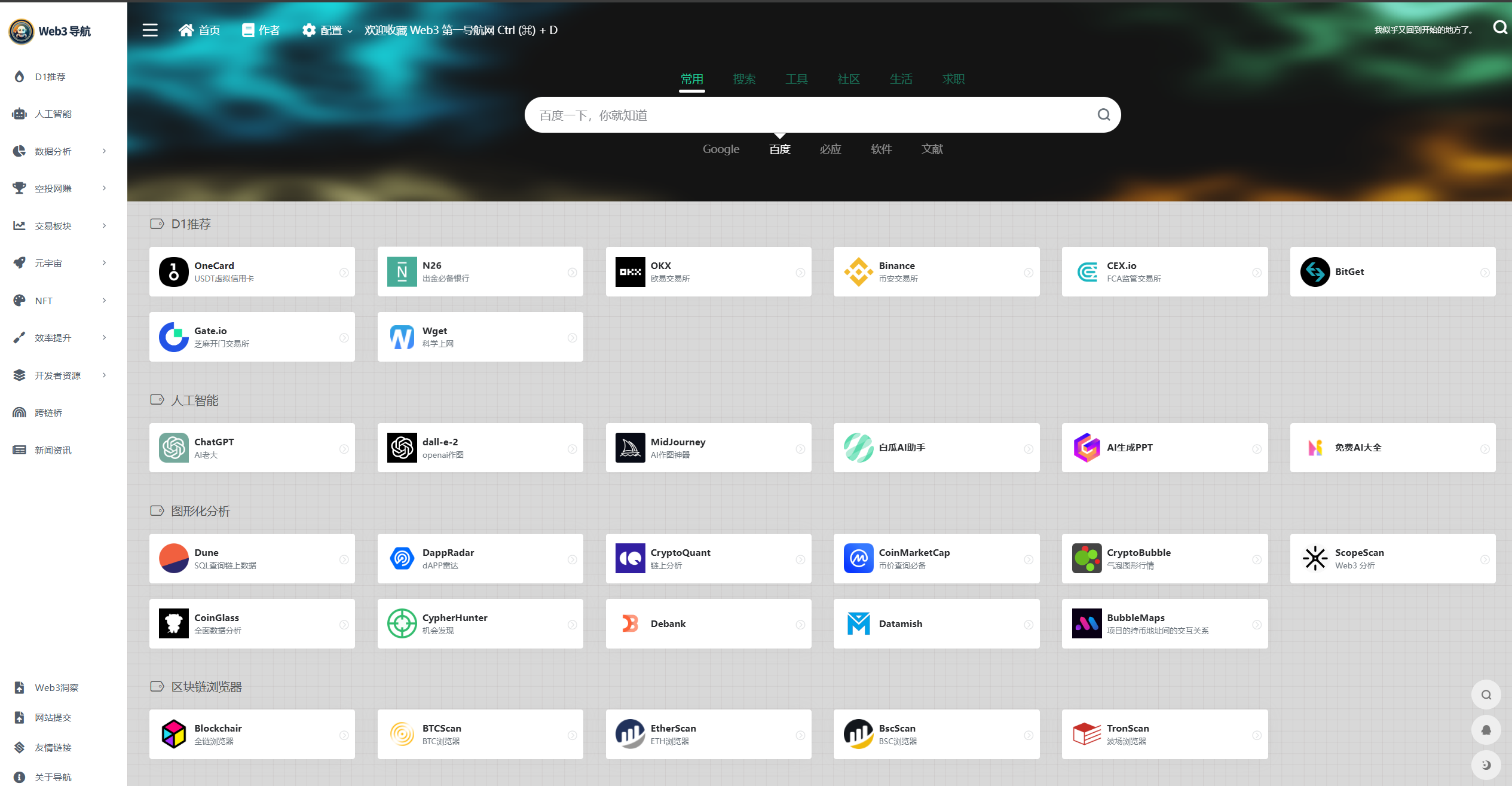
Task: Click the hamburger menu icon
Action: coord(150,30)
